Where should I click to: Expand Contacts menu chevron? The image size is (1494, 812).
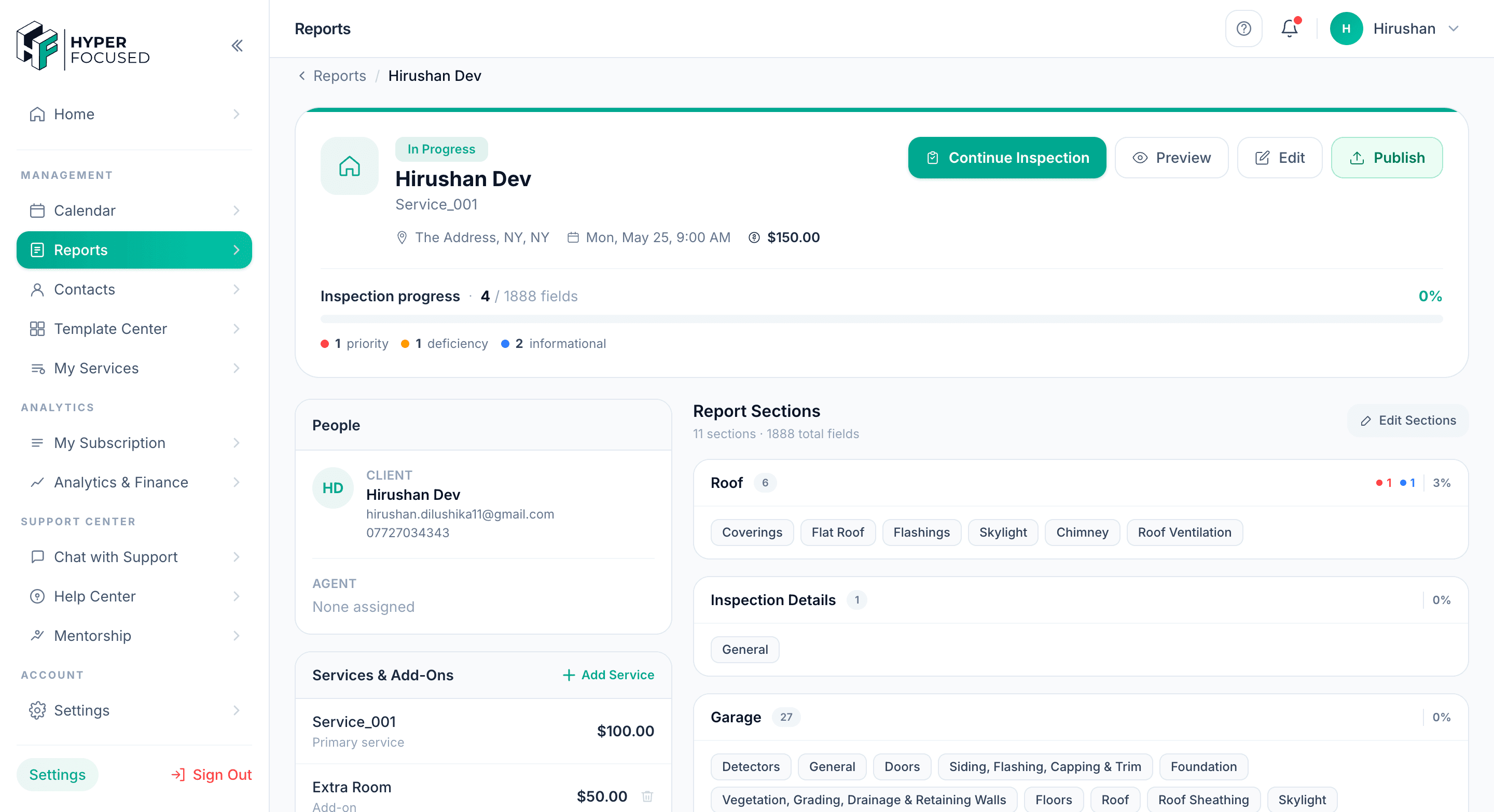pos(236,289)
